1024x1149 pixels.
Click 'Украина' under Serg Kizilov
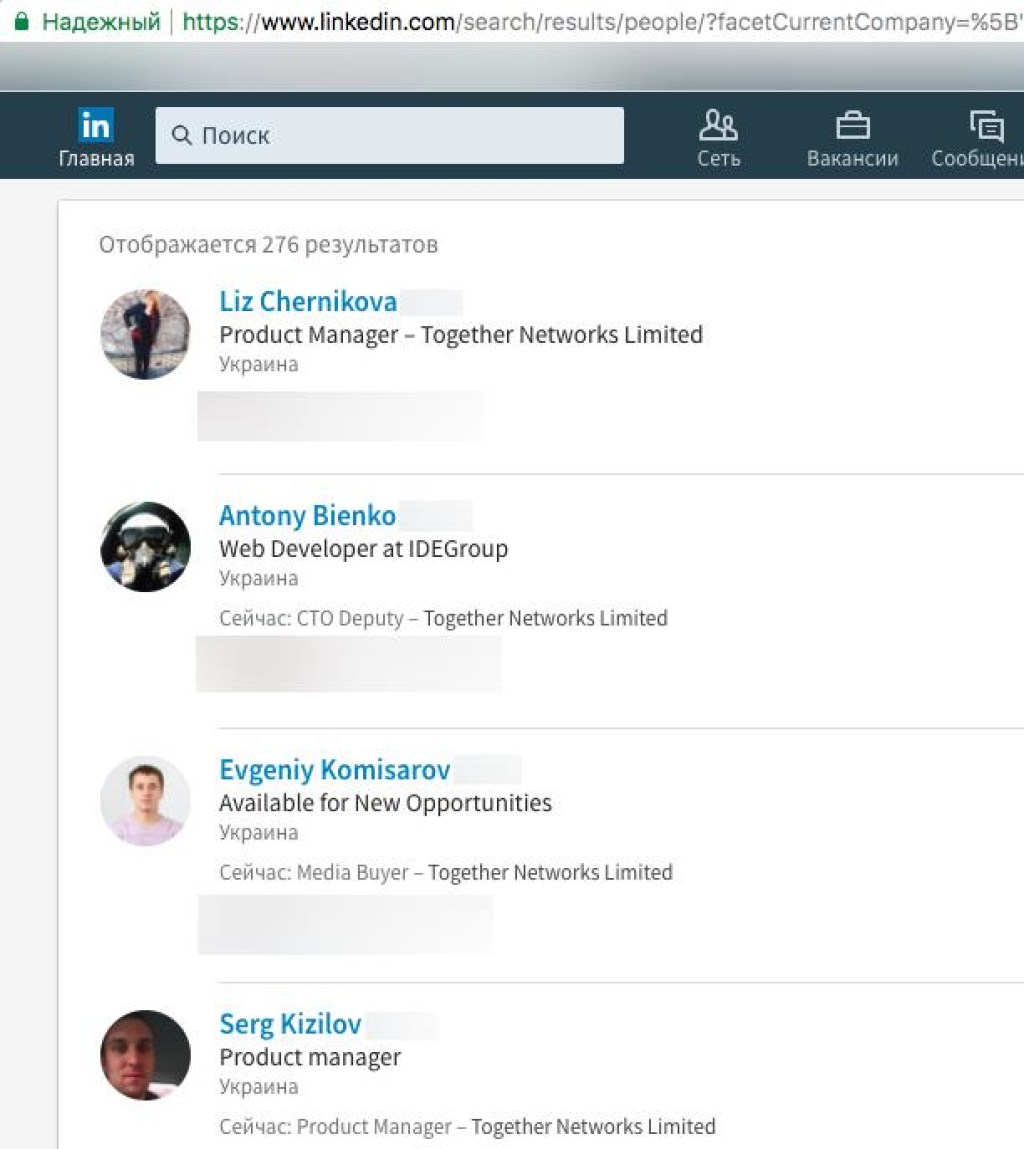coord(259,1087)
